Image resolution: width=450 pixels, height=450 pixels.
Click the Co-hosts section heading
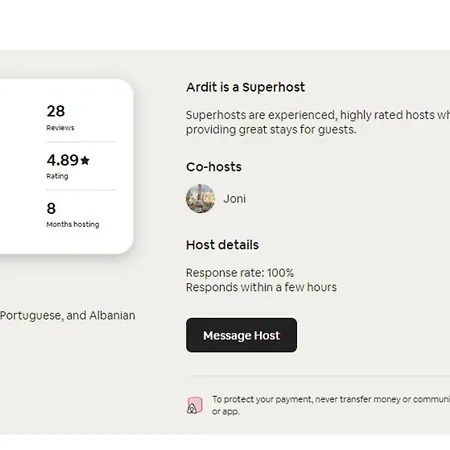click(x=214, y=167)
